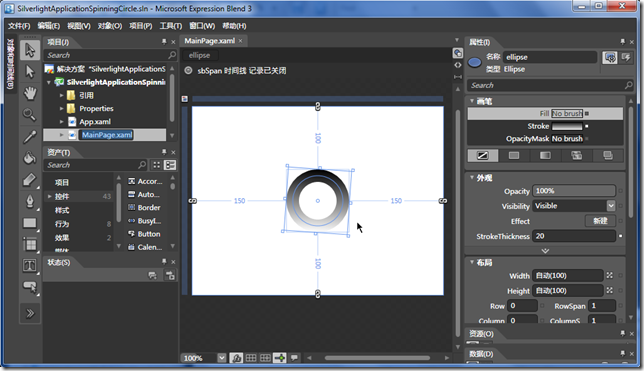Switch Assets panel to list view
This screenshot has height=371, width=644.
click(x=170, y=165)
